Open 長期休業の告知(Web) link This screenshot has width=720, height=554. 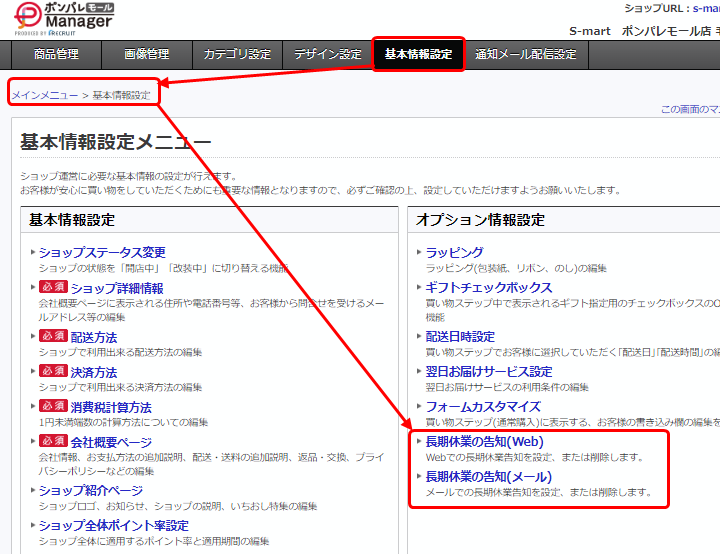[x=484, y=441]
